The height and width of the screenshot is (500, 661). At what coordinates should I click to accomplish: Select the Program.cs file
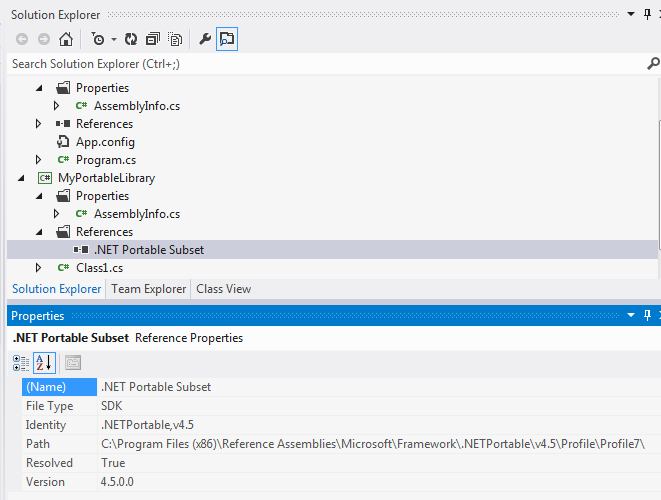(x=106, y=160)
